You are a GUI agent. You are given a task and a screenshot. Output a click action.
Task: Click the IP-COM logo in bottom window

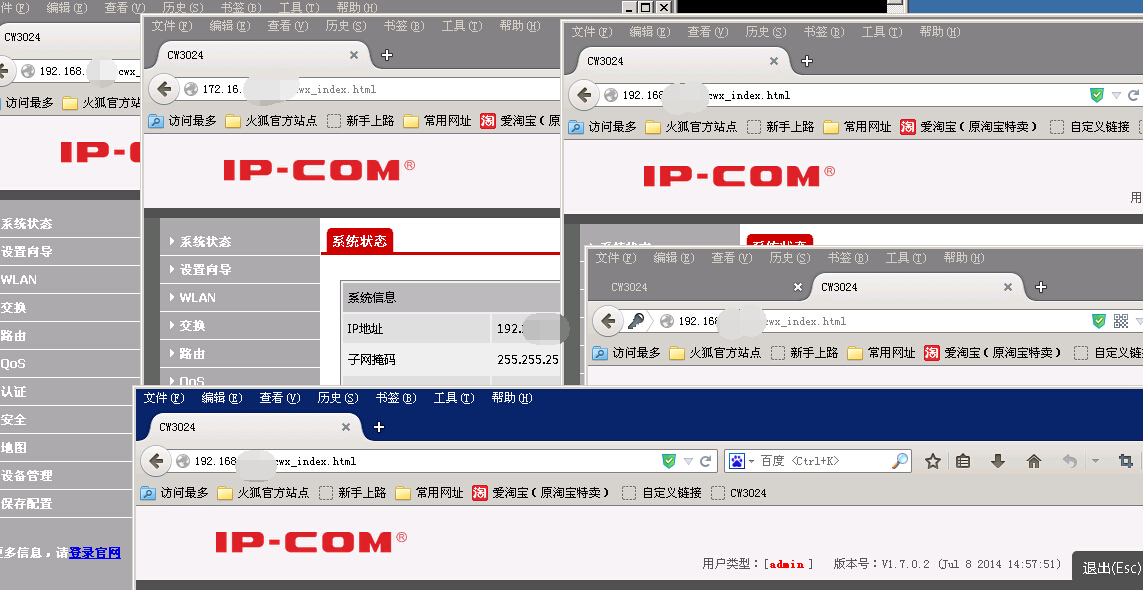coord(311,542)
